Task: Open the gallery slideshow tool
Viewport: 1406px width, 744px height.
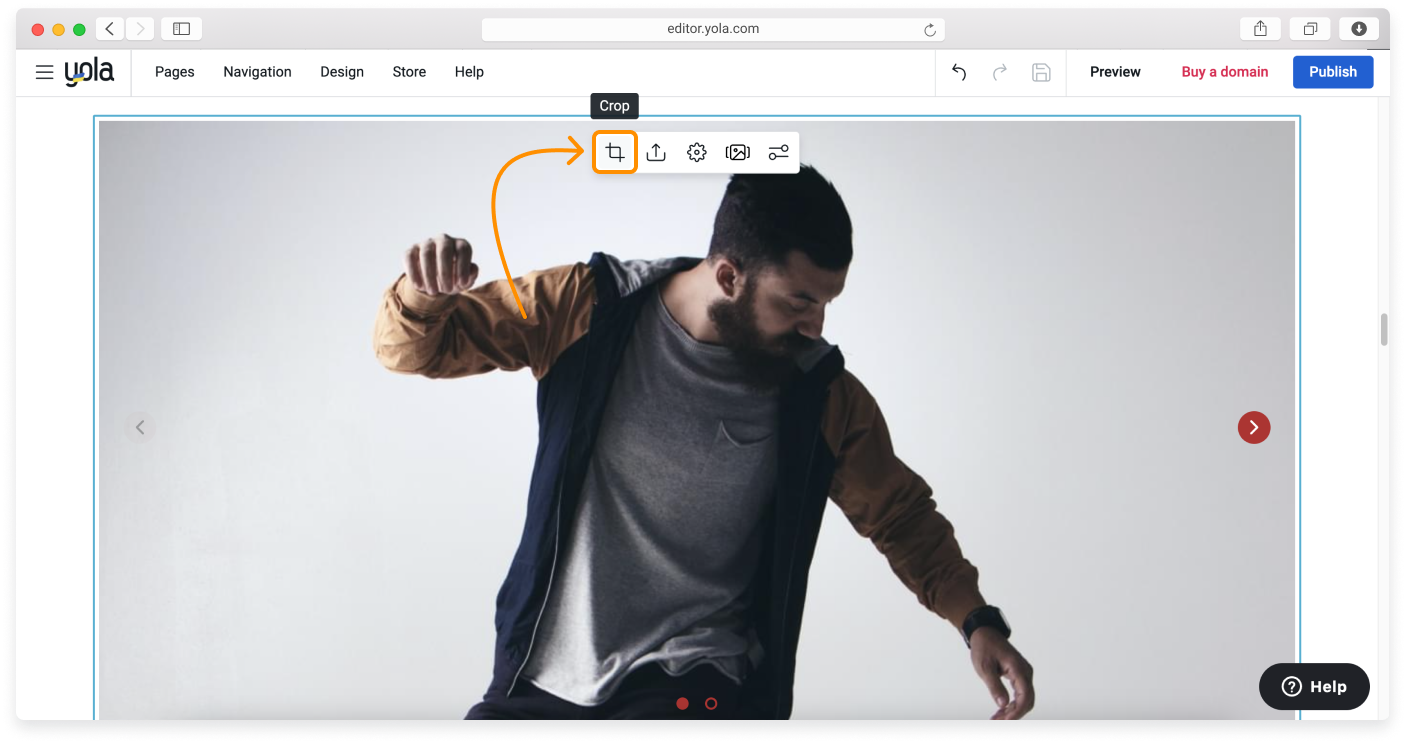Action: (x=737, y=152)
